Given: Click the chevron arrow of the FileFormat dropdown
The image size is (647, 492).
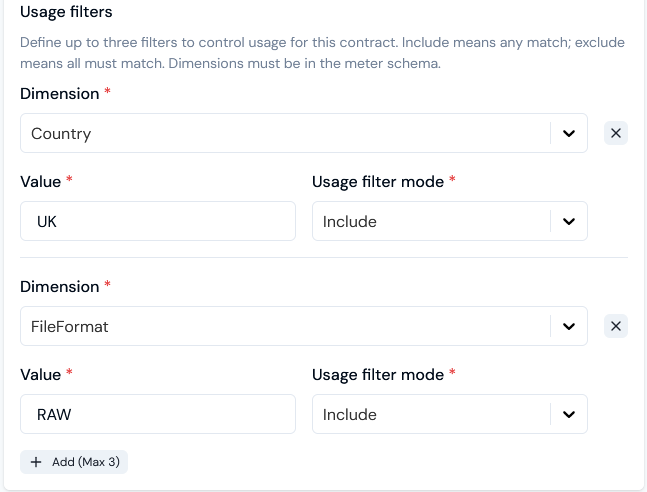Looking at the screenshot, I should tap(569, 326).
